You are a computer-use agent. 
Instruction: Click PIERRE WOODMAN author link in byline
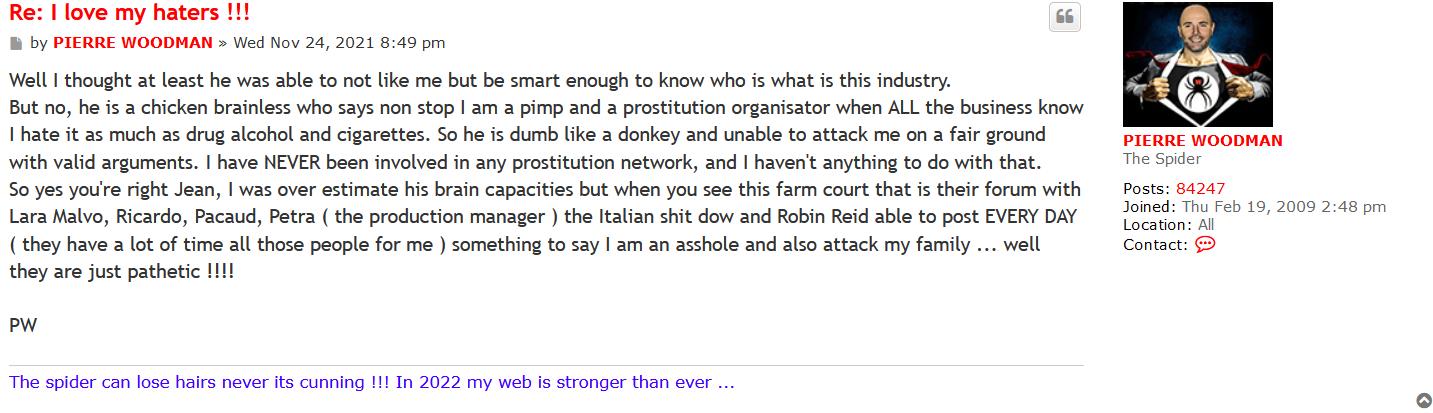(x=132, y=43)
